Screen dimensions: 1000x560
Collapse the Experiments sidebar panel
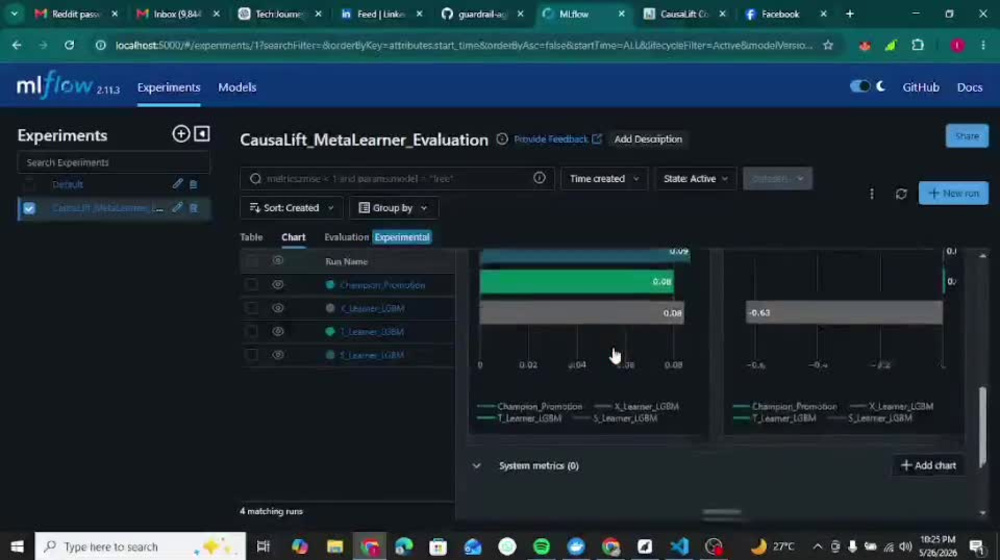click(x=202, y=134)
